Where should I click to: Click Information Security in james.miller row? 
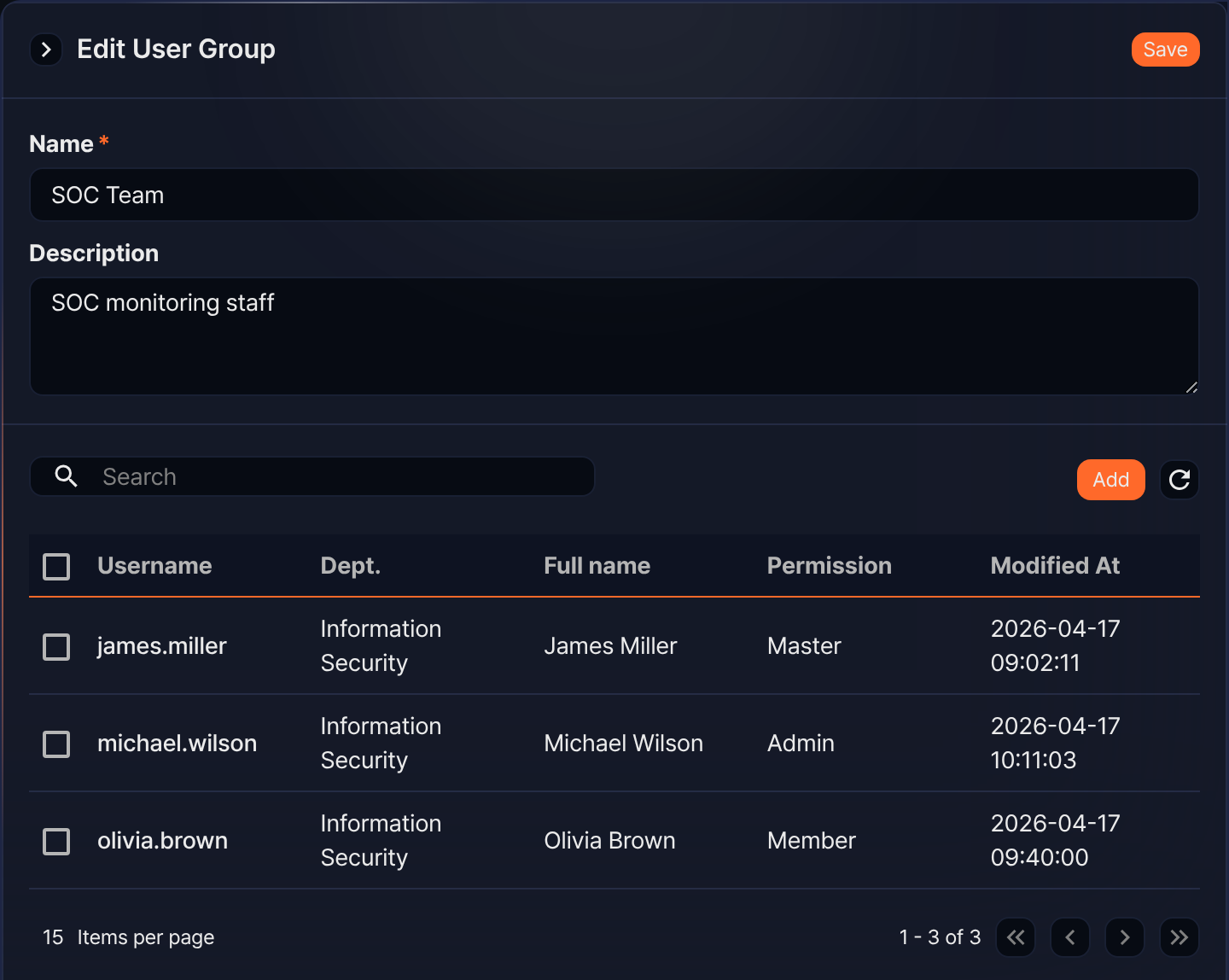click(x=382, y=645)
